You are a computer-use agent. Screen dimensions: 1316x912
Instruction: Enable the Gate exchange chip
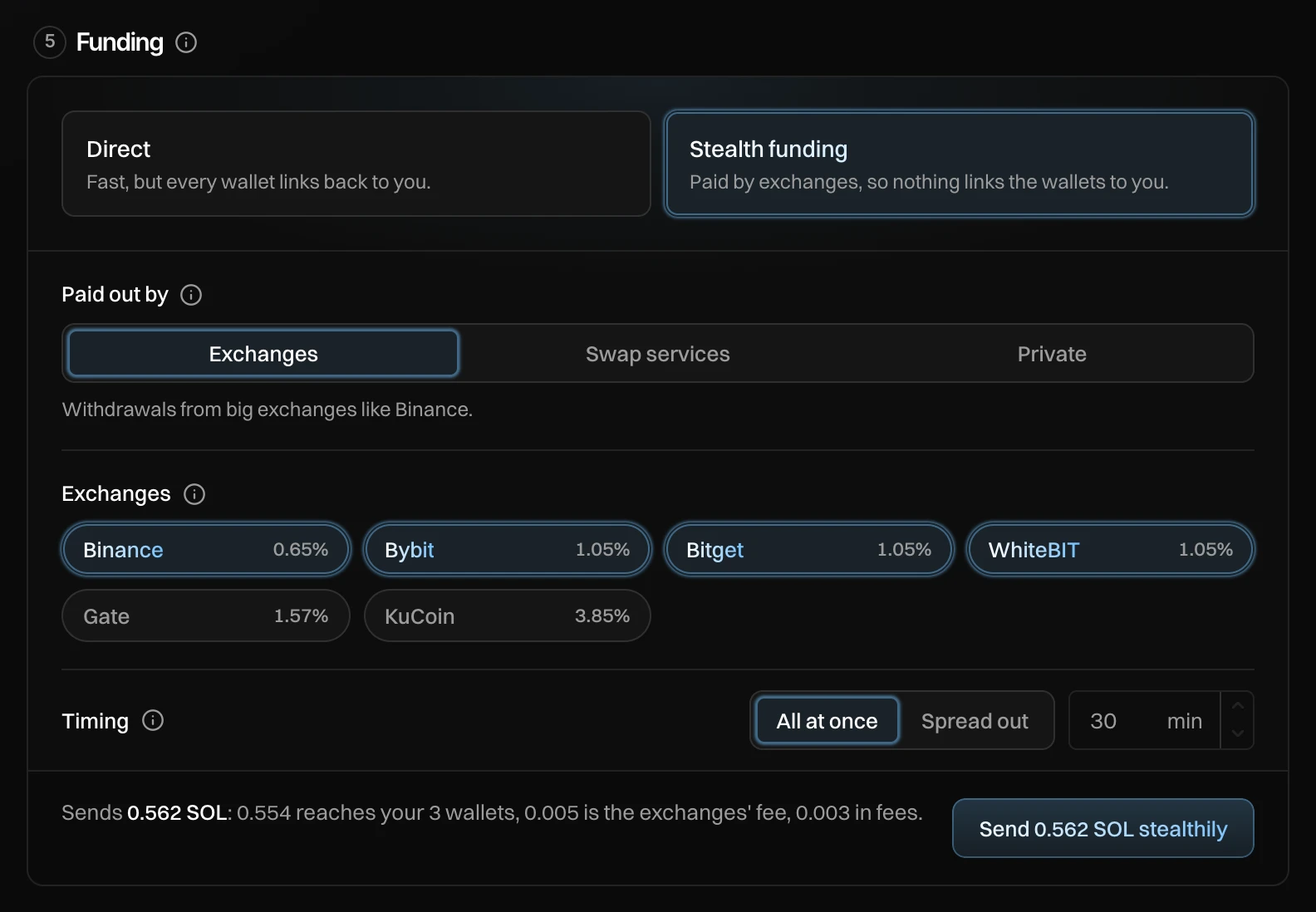click(206, 615)
